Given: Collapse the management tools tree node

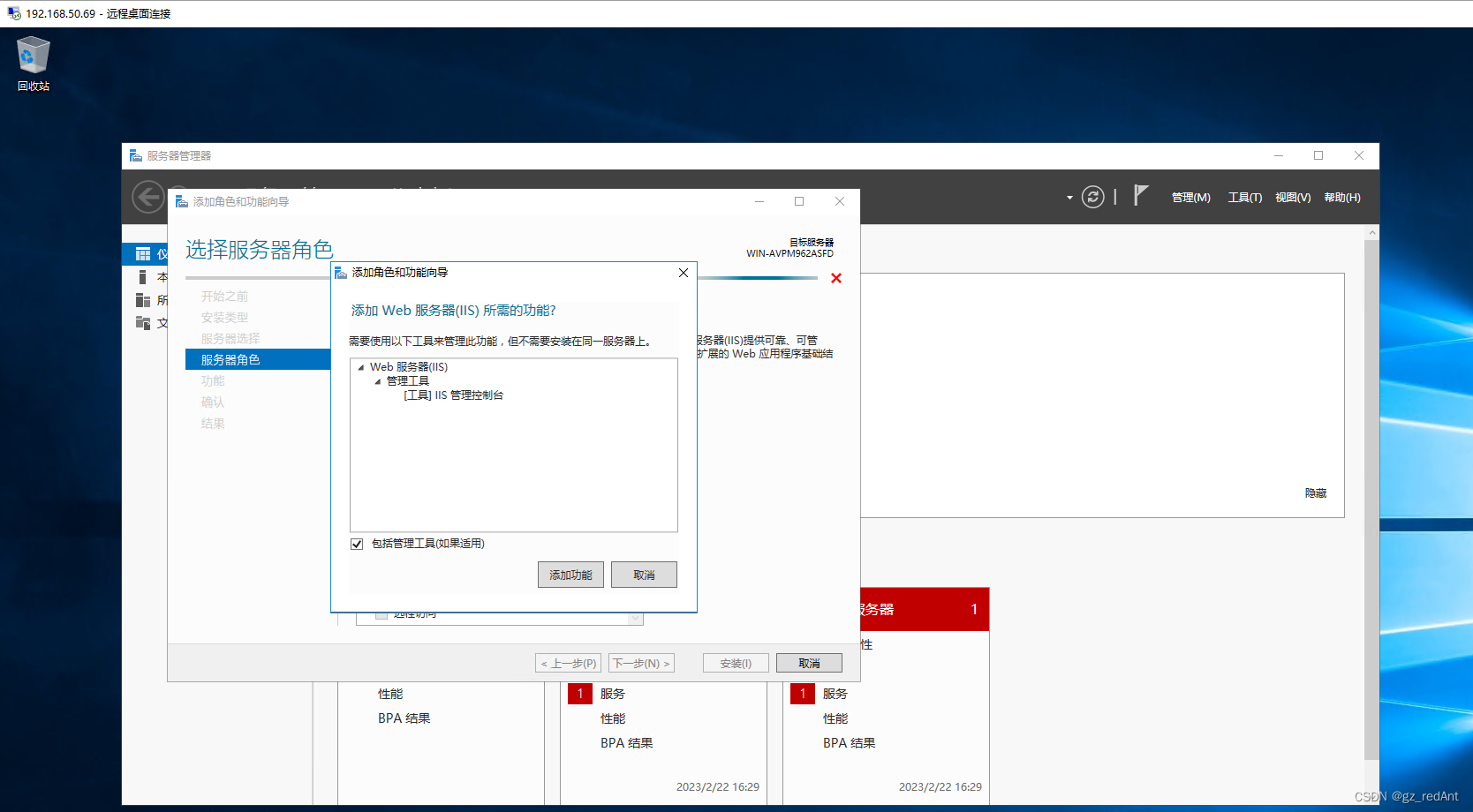Looking at the screenshot, I should 378,381.
